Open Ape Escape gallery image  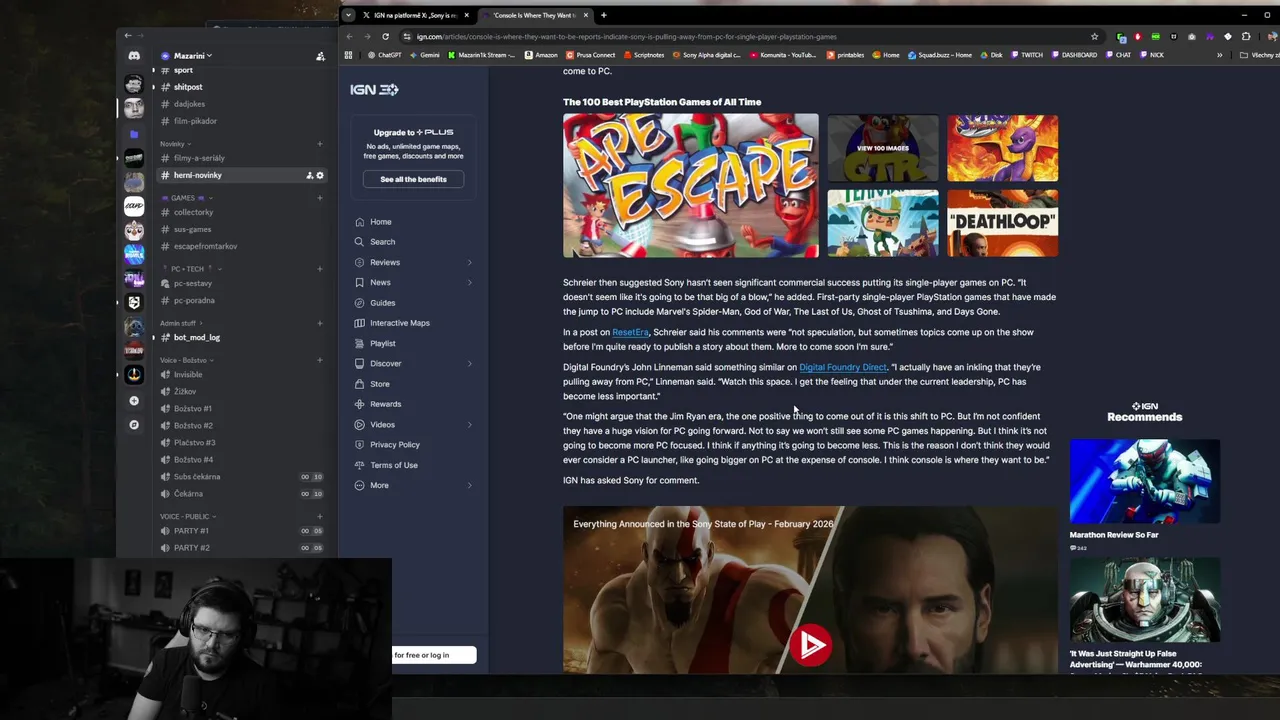(690, 185)
